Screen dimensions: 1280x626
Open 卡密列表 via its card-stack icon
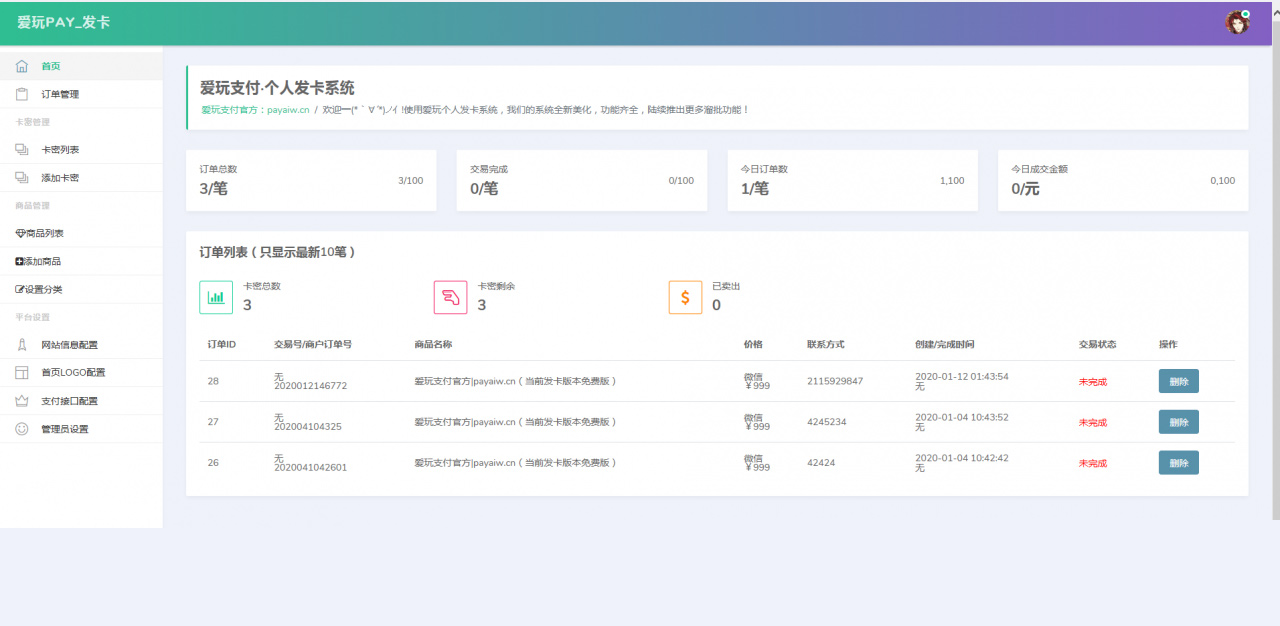(x=22, y=149)
